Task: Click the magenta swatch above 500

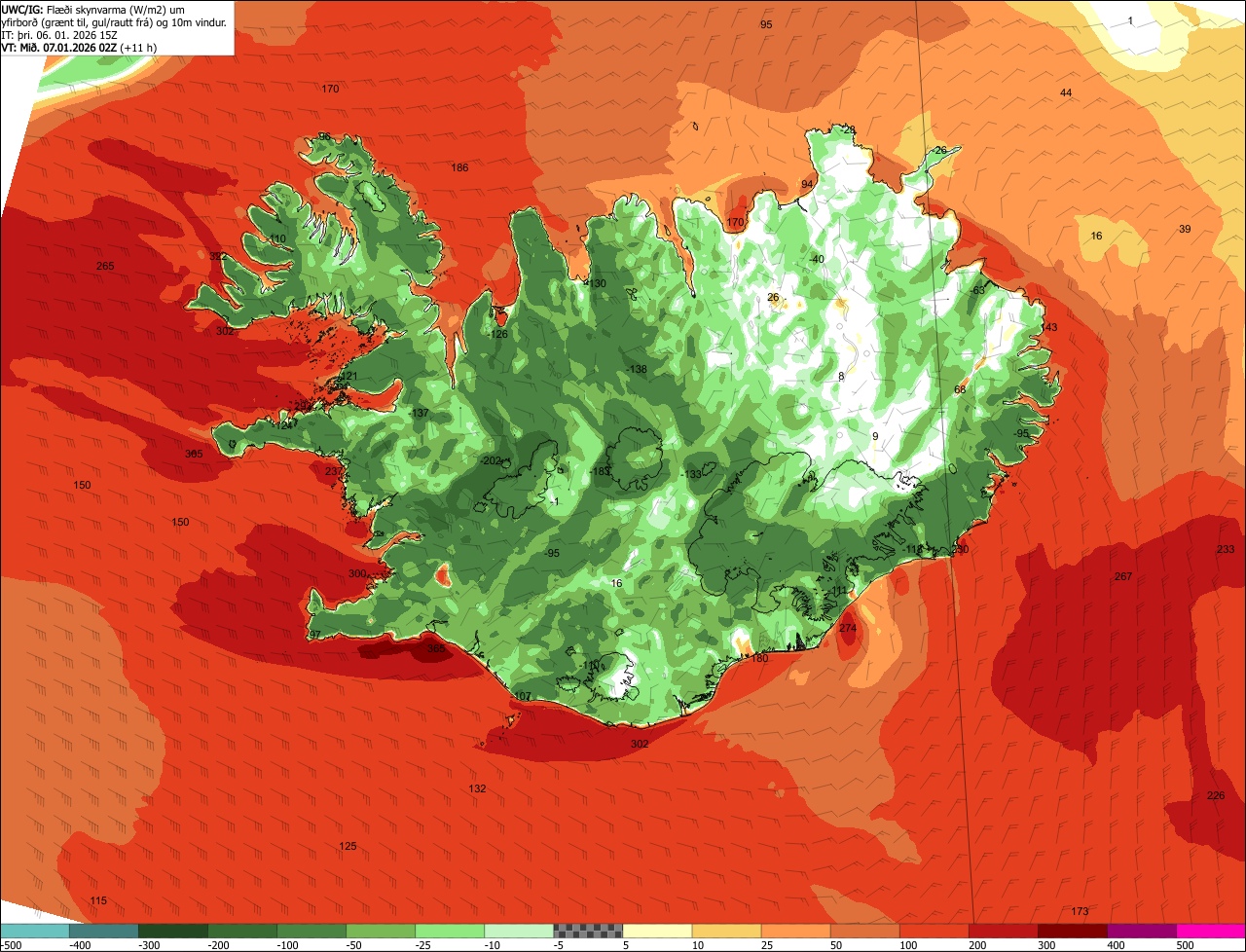Action: (x=1211, y=931)
